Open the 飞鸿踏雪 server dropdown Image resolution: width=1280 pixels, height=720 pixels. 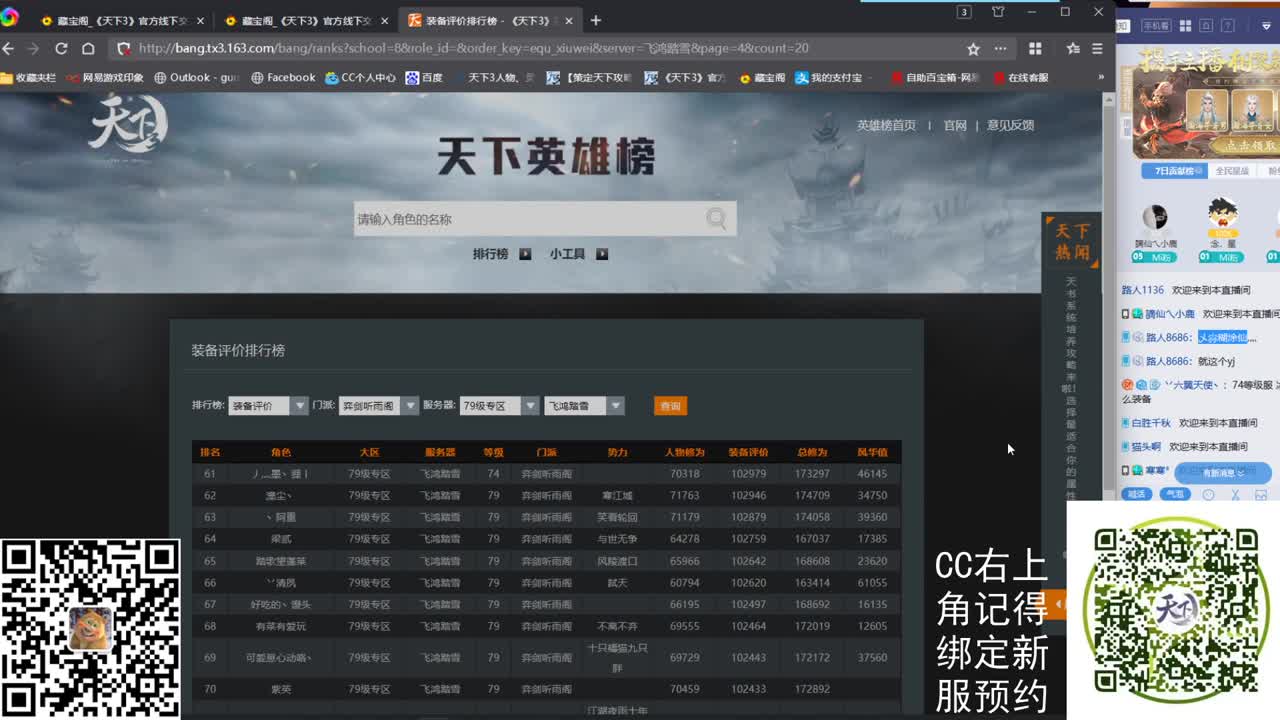583,405
